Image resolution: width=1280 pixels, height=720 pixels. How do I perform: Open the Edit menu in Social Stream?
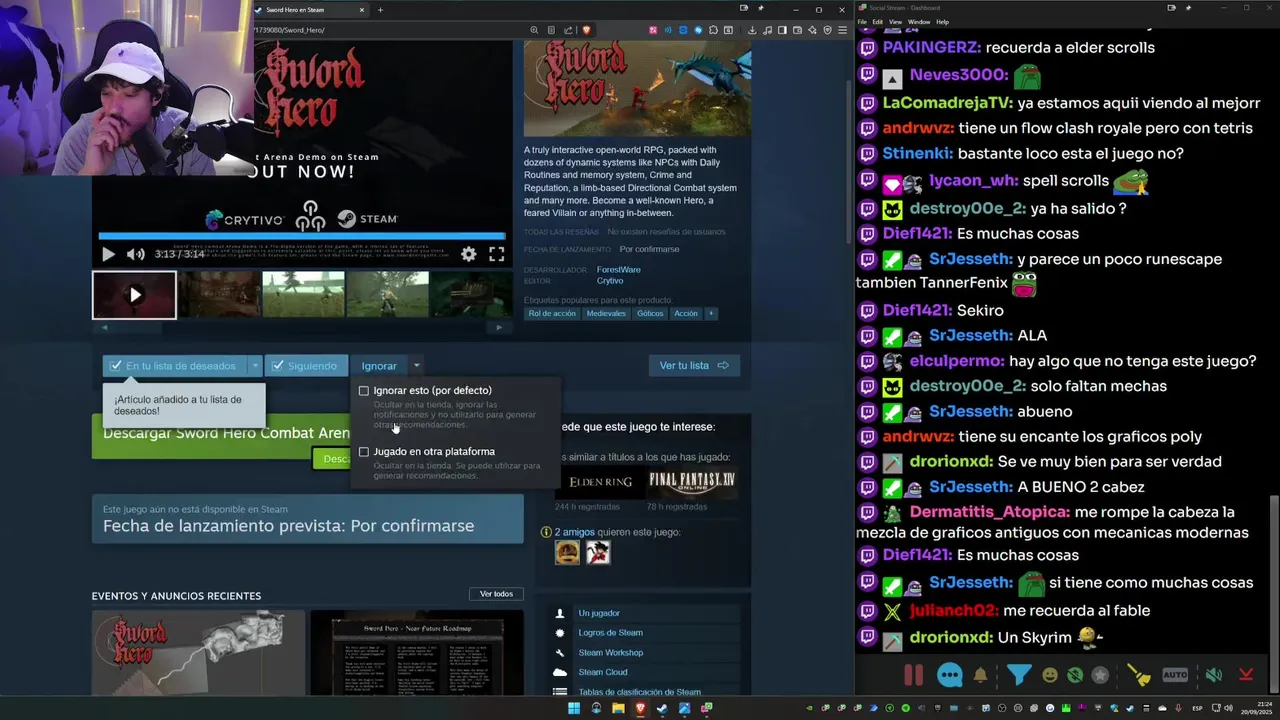[x=877, y=21]
